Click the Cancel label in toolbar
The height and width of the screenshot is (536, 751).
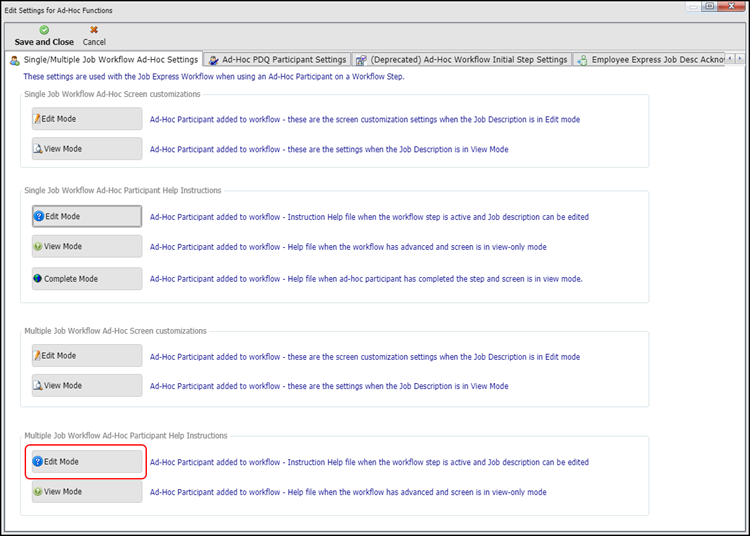(94, 42)
